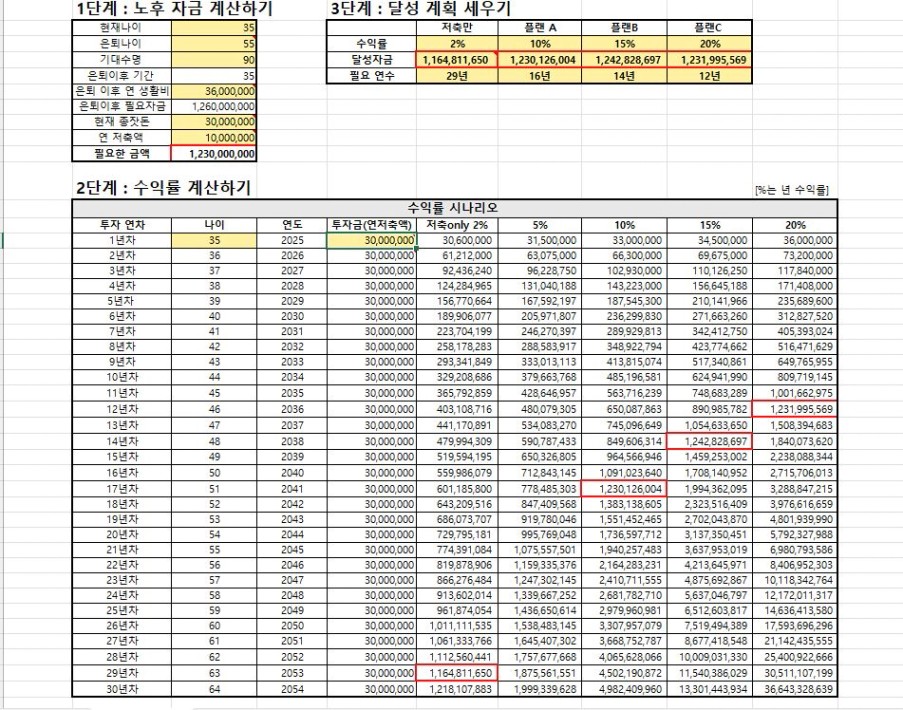Select the 1,230,000,000 needed amount cell
The height and width of the screenshot is (710, 903).
pyautogui.click(x=214, y=154)
